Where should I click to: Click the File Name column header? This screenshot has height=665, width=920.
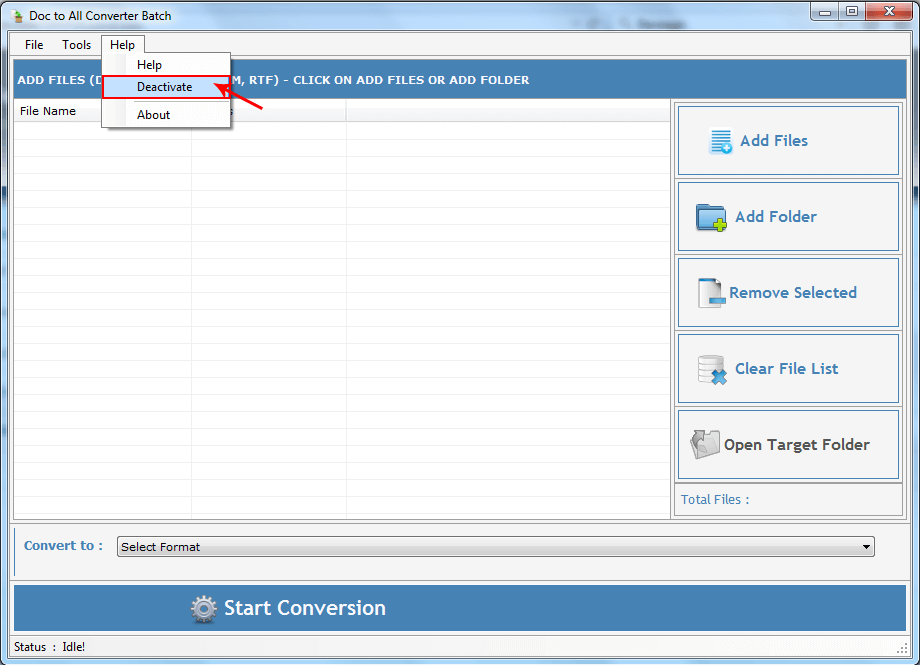[48, 111]
